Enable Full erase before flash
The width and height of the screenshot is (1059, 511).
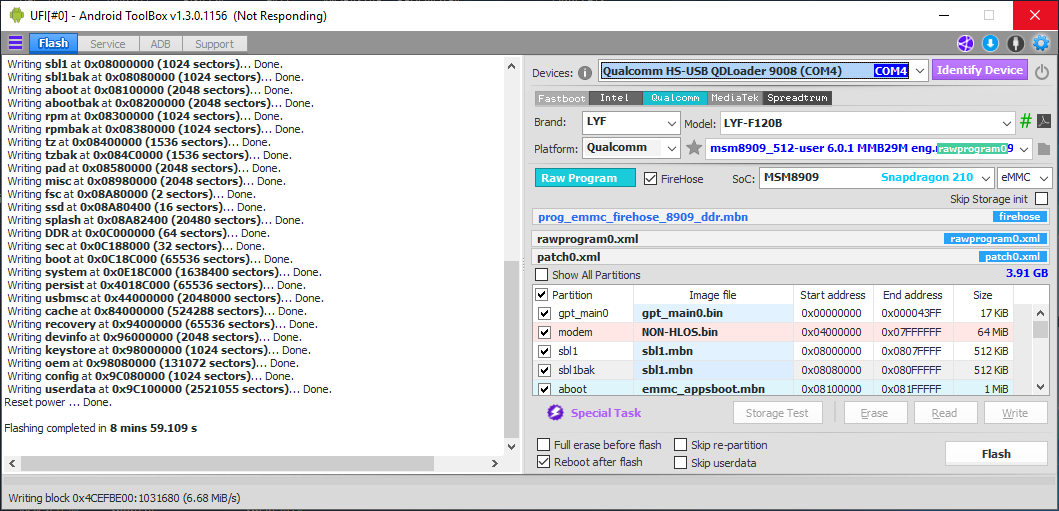(543, 445)
